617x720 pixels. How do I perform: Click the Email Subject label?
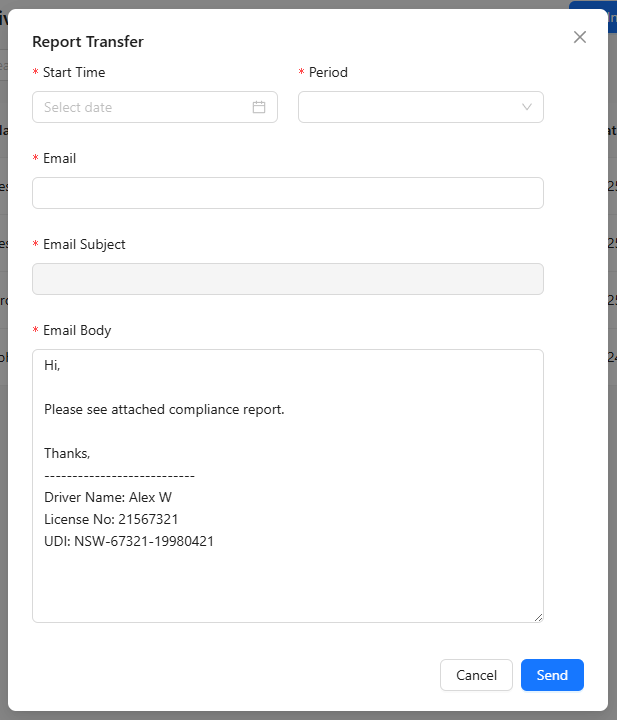point(84,244)
